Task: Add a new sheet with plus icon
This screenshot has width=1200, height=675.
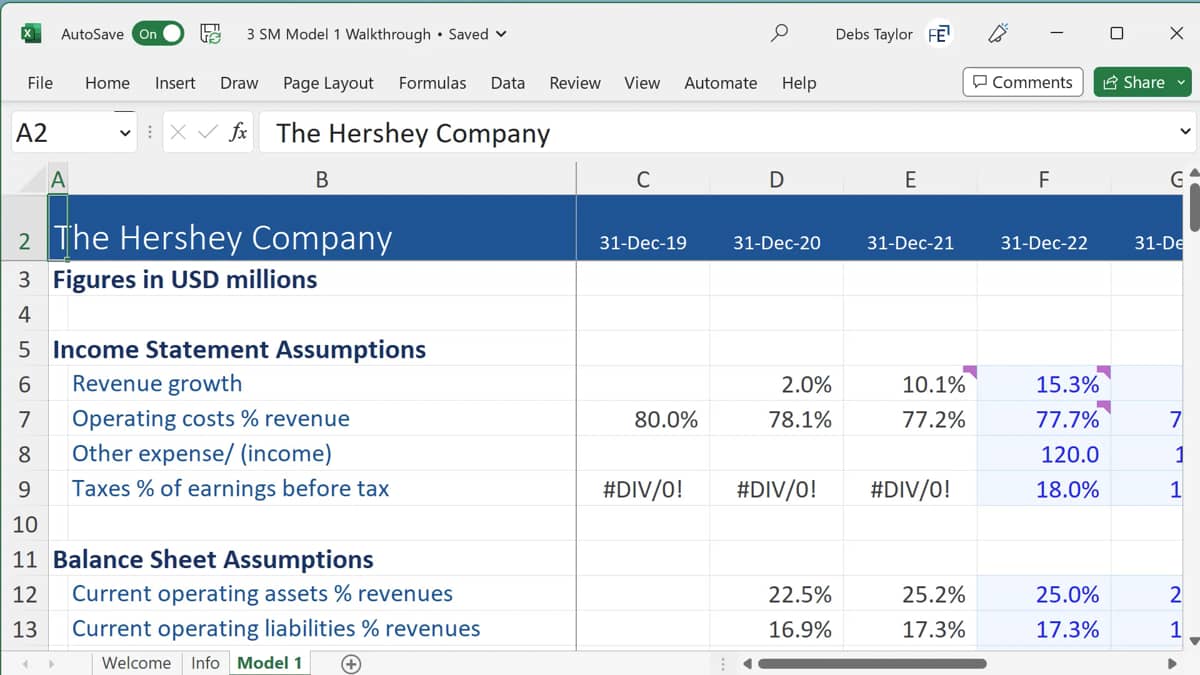Action: (351, 664)
